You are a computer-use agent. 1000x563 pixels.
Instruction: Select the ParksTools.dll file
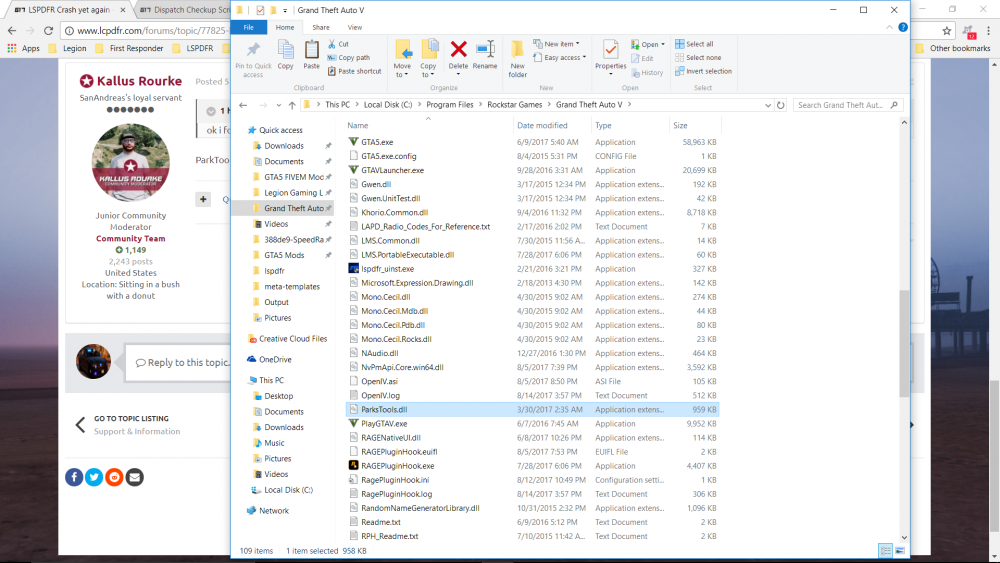tap(533, 409)
